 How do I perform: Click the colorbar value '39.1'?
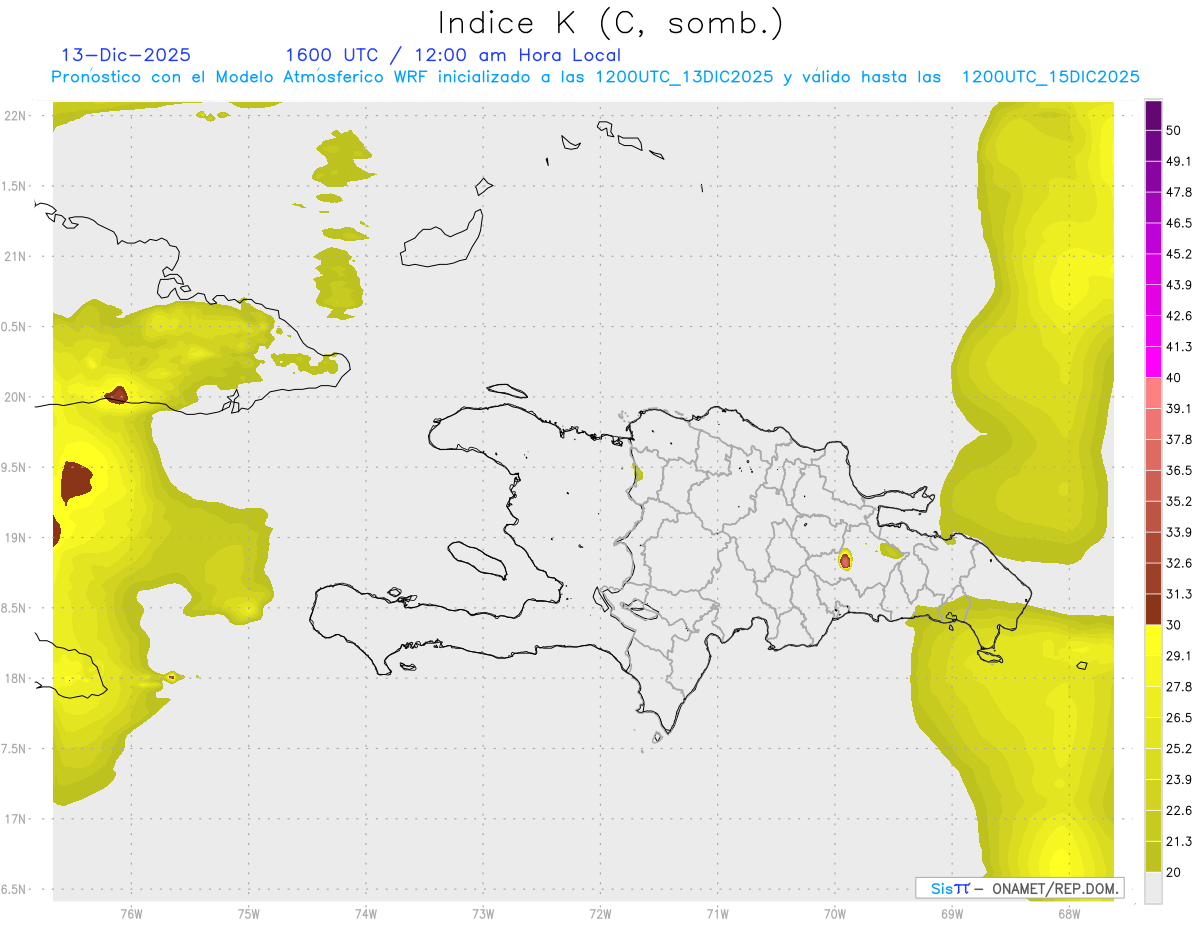pyautogui.click(x=1179, y=408)
